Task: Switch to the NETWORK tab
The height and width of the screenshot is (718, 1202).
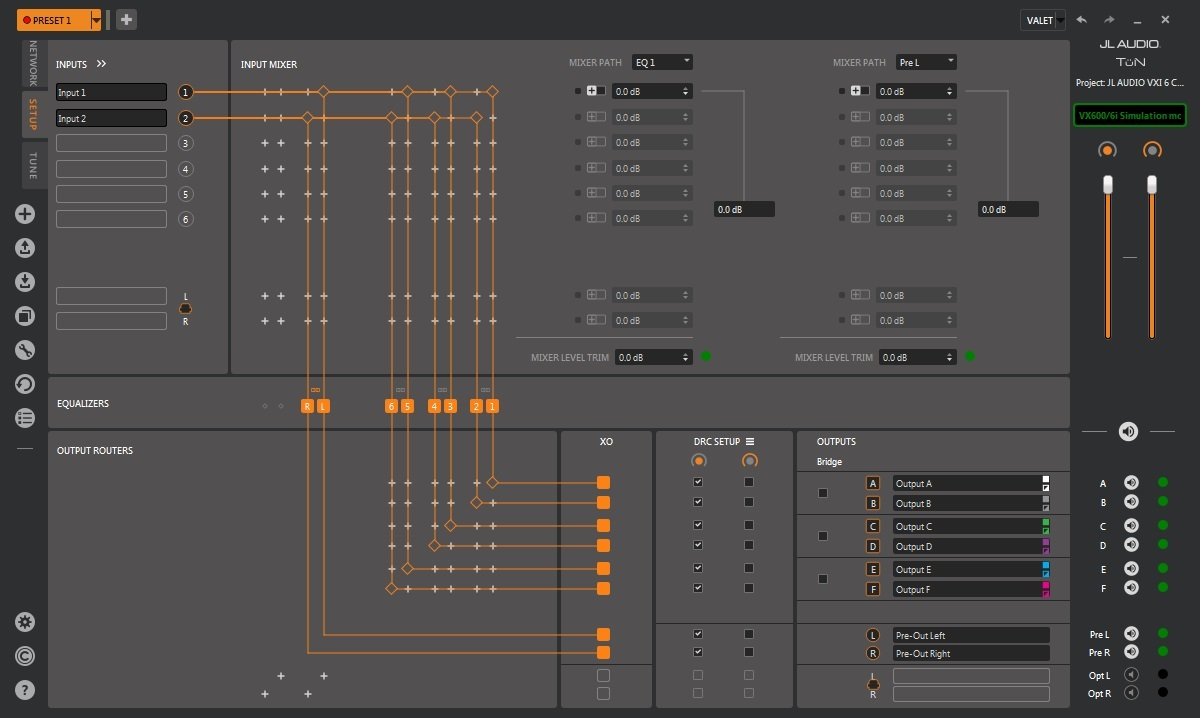Action: 32,64
